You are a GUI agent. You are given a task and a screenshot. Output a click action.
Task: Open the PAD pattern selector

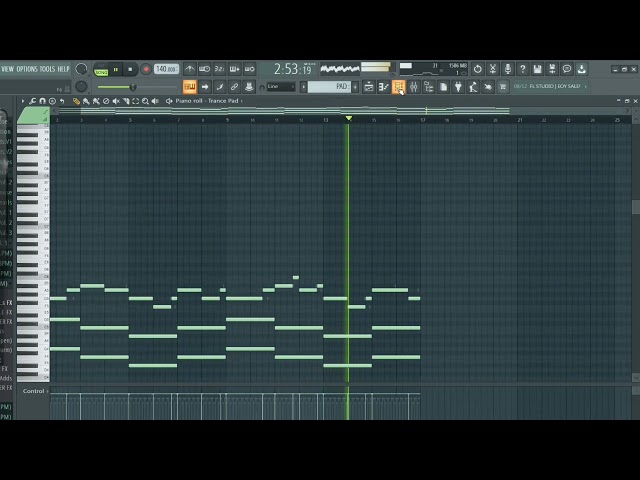pyautogui.click(x=329, y=87)
